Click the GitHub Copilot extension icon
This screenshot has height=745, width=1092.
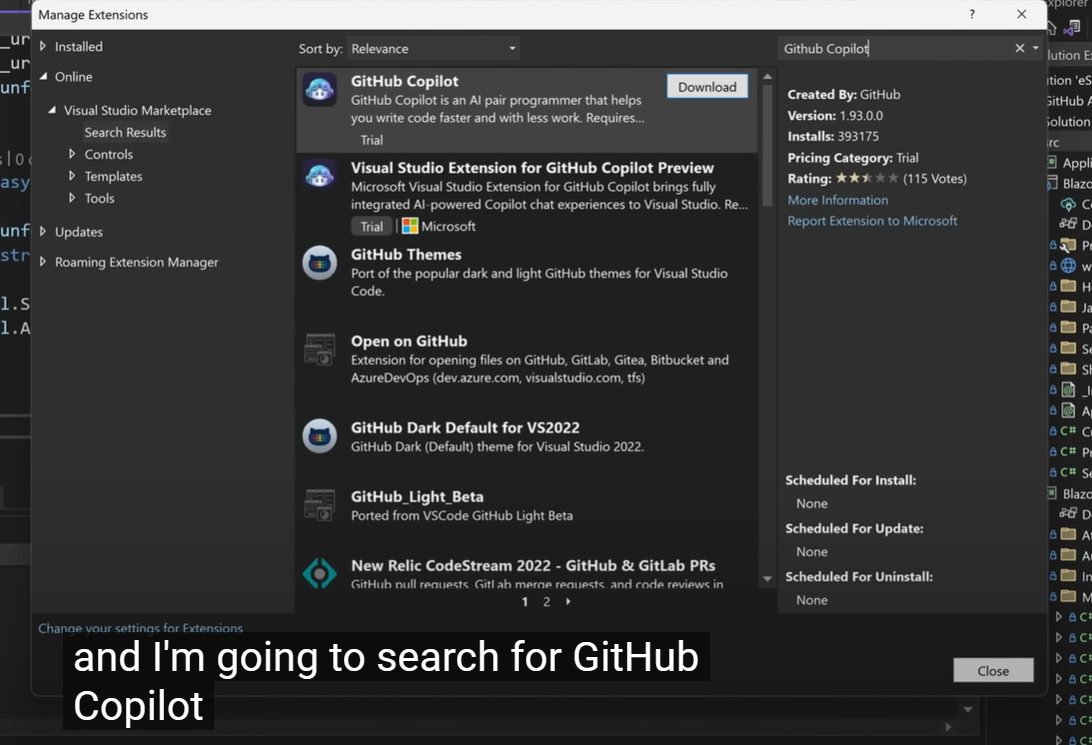pyautogui.click(x=319, y=89)
